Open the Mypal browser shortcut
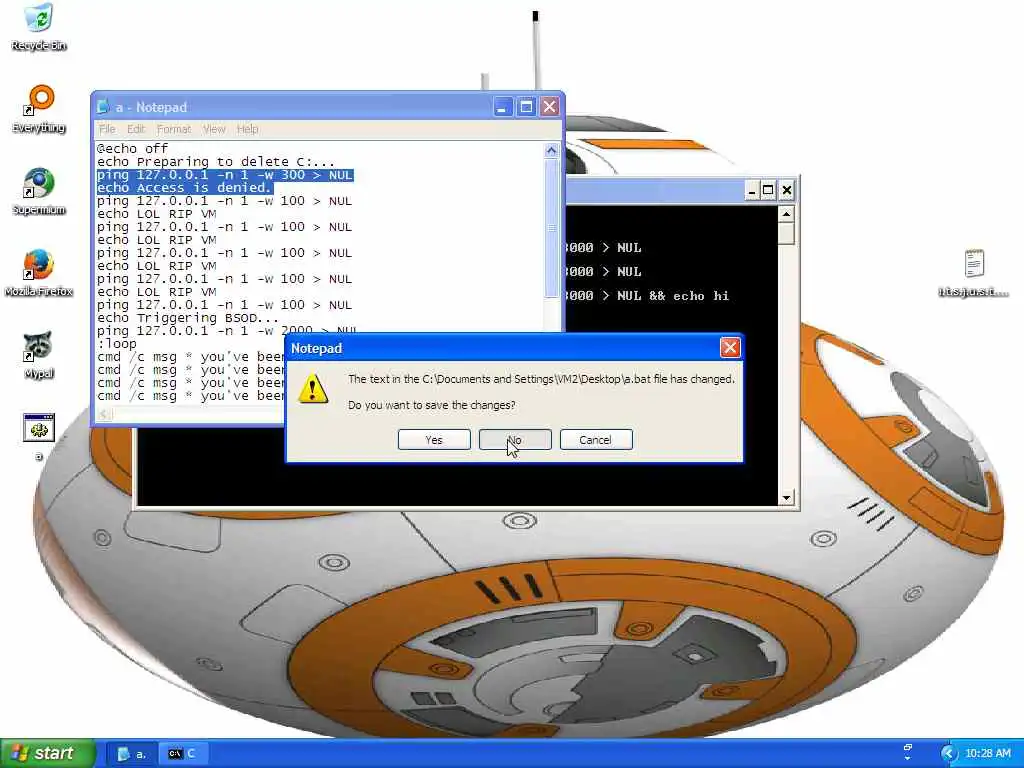This screenshot has height=768, width=1024. [x=39, y=355]
